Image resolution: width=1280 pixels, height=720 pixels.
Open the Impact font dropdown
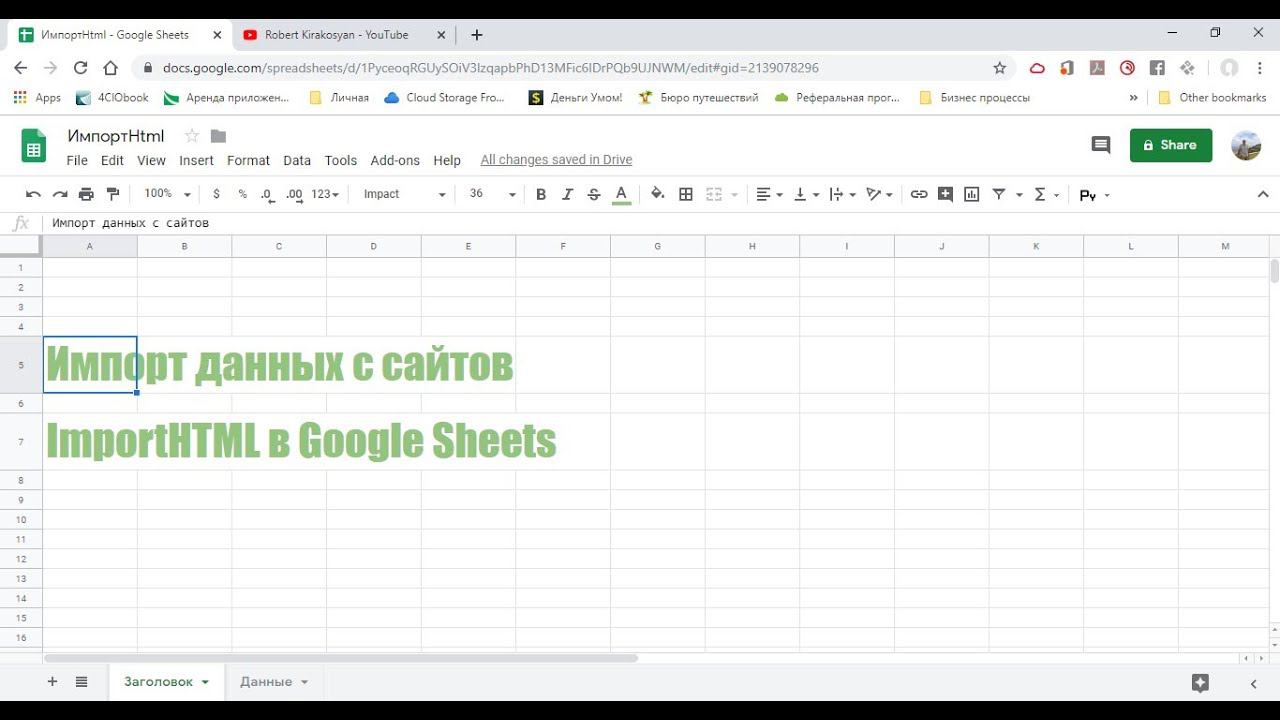coord(405,194)
